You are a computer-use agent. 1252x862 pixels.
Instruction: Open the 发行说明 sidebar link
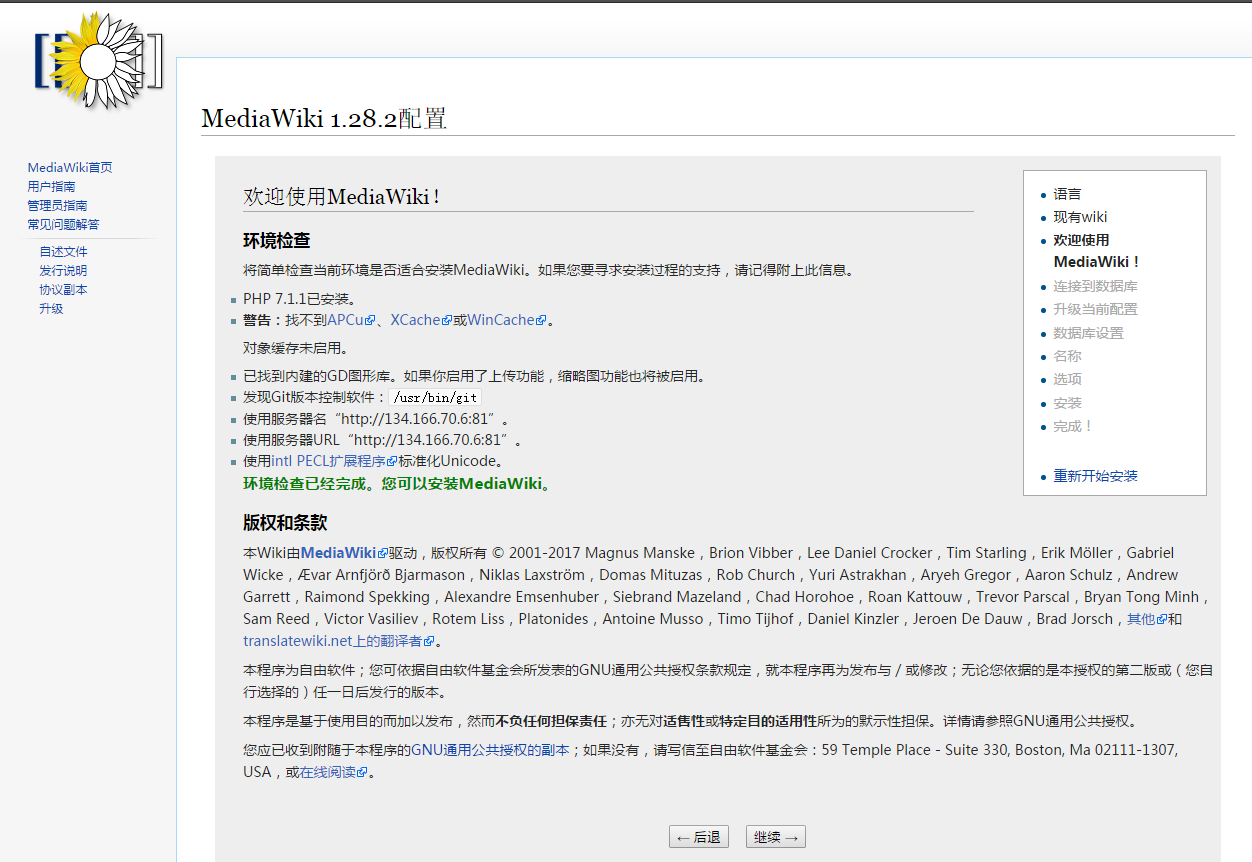click(64, 271)
